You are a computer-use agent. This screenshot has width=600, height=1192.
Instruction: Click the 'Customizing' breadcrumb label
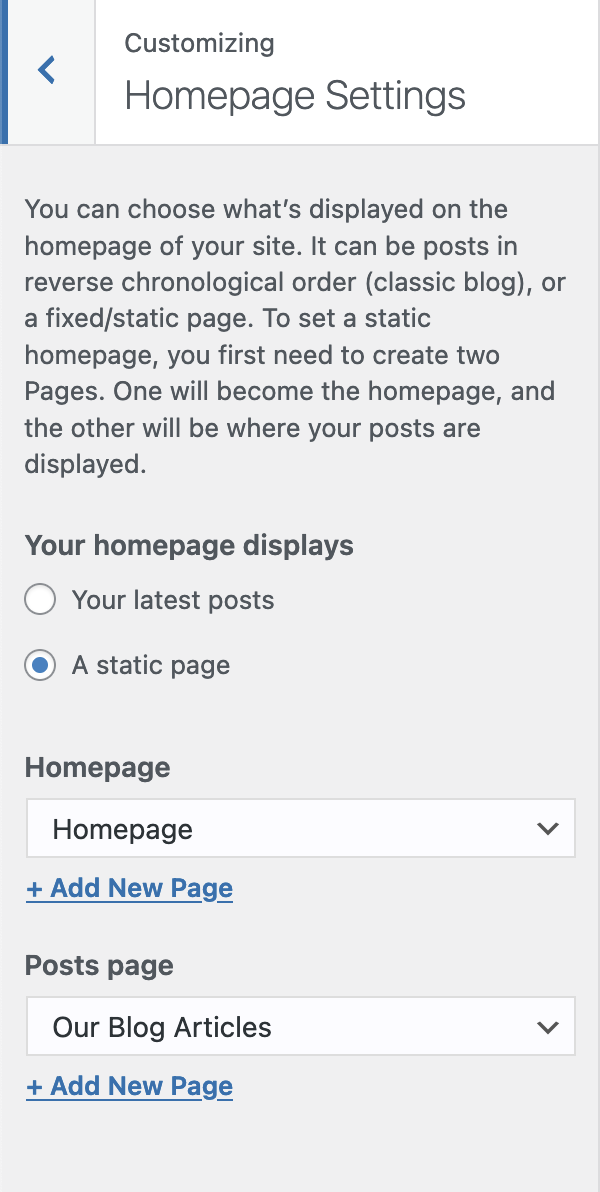pyautogui.click(x=199, y=43)
